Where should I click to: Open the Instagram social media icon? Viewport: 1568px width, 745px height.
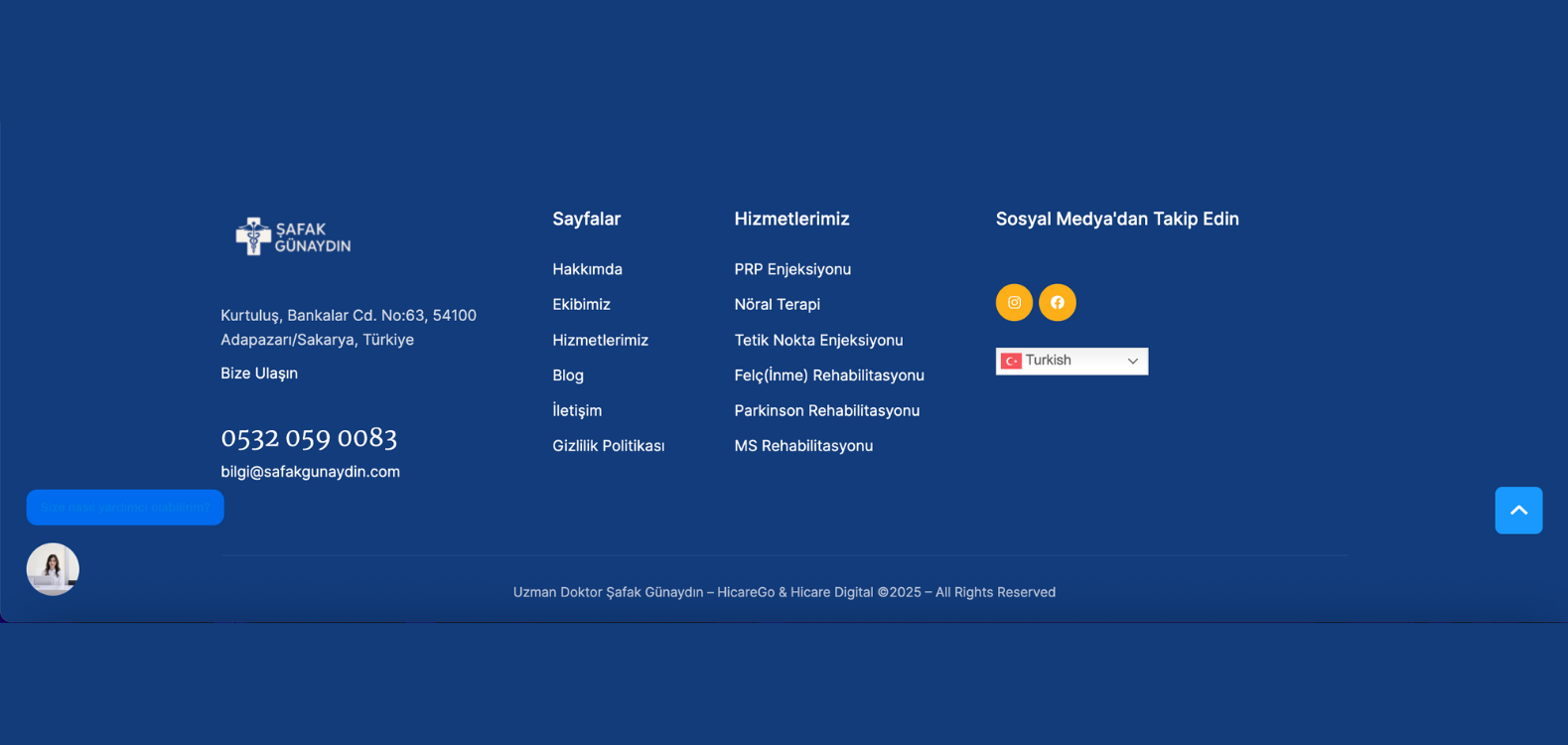coord(1014,303)
